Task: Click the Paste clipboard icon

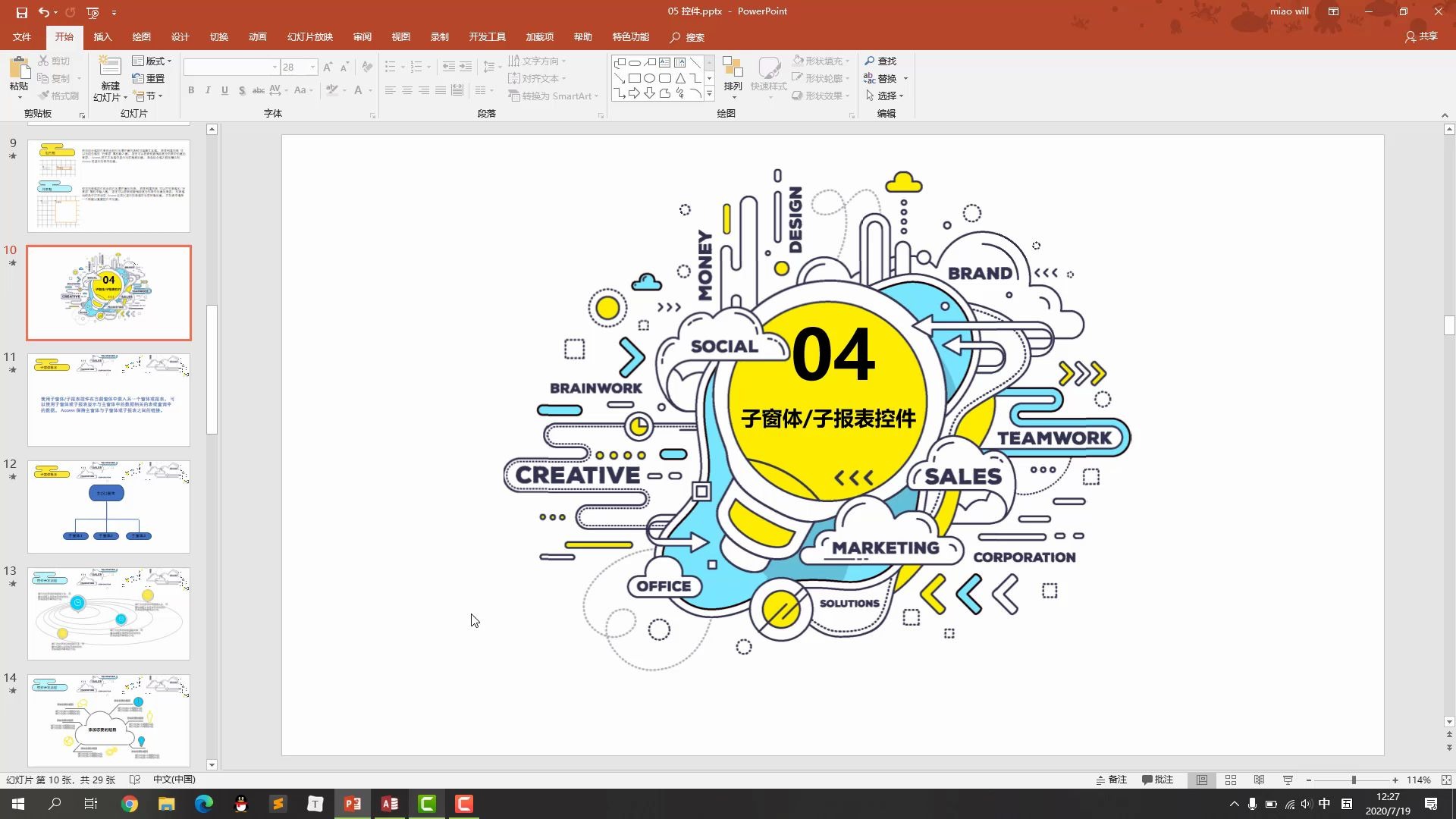Action: coord(19,69)
